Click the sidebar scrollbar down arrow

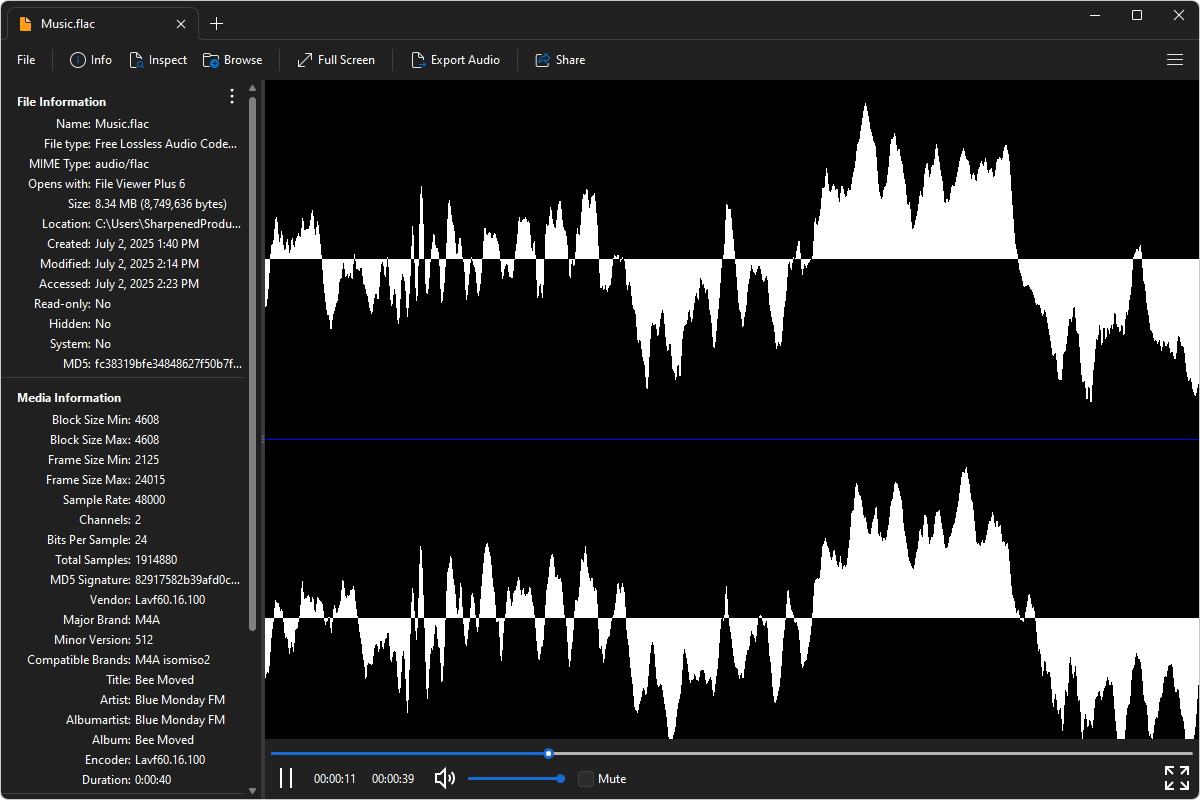tap(252, 790)
